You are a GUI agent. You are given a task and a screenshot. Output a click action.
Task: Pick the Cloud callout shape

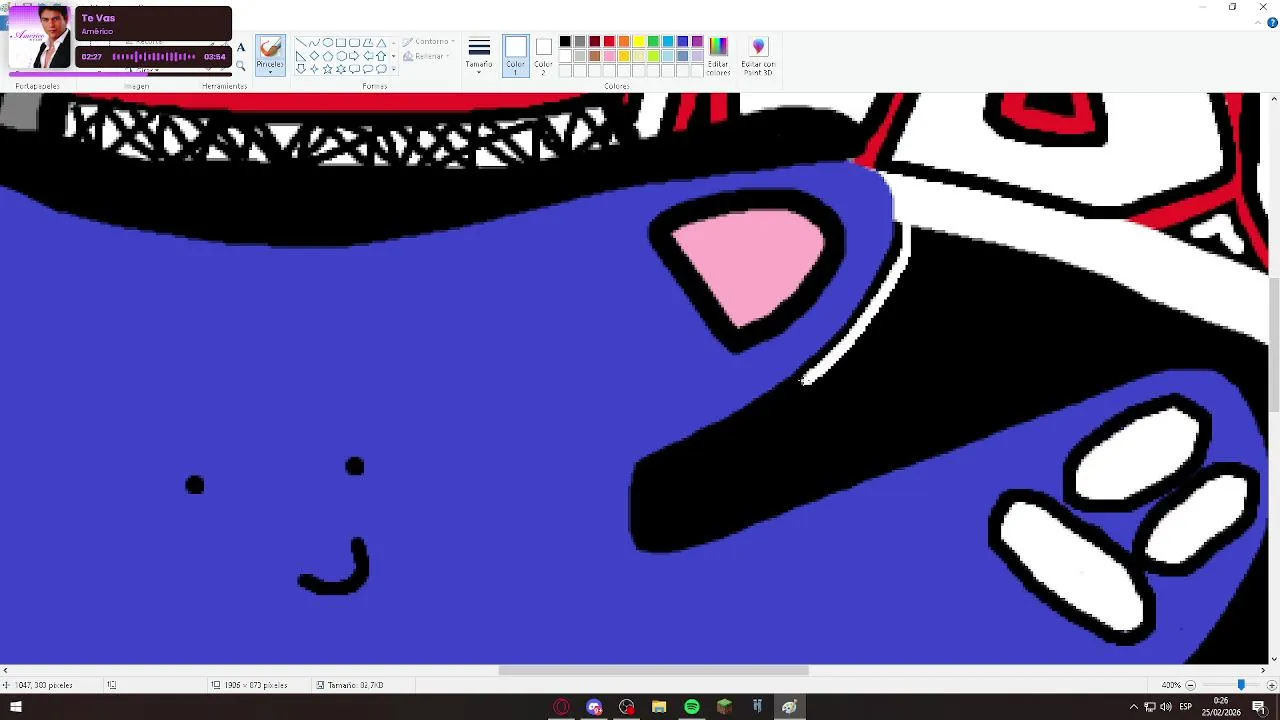point(381,69)
